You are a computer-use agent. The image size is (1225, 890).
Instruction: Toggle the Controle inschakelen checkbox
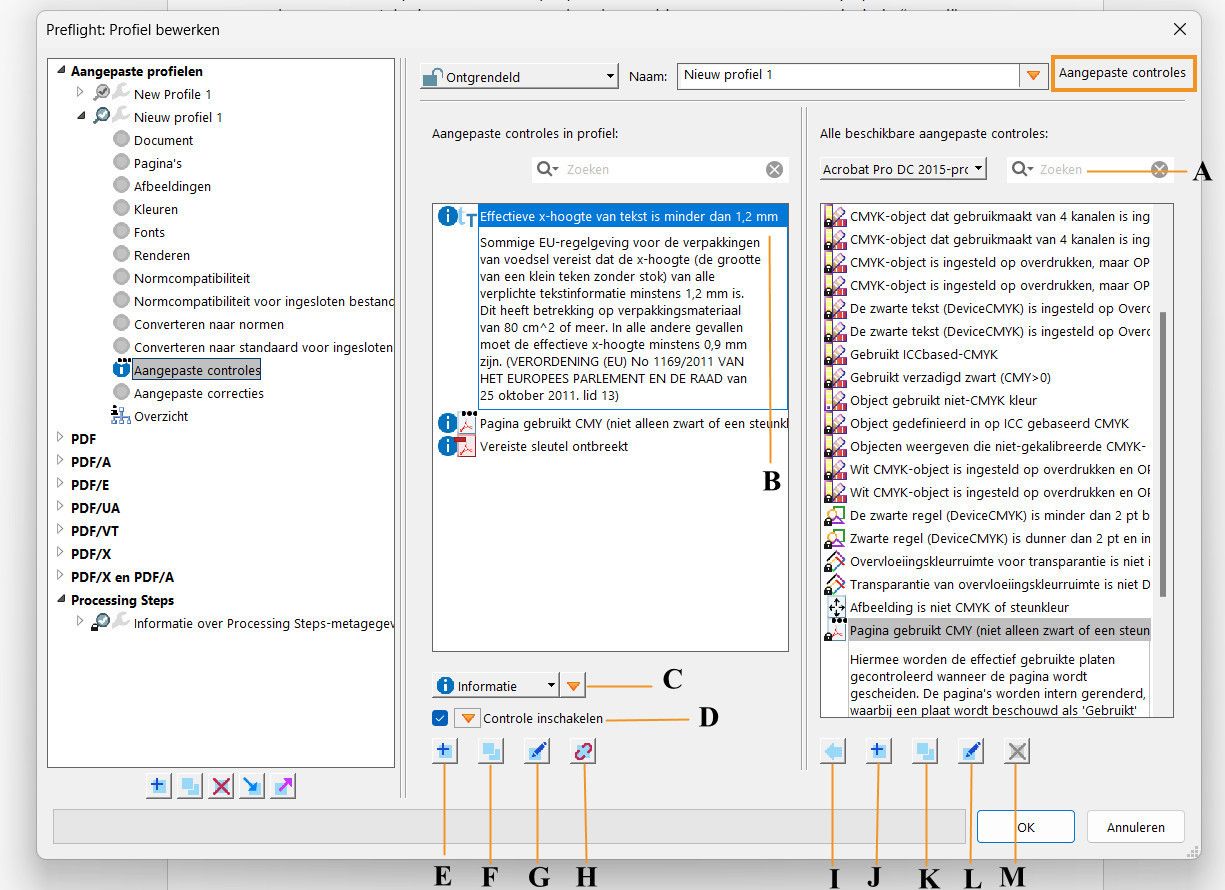coord(441,717)
